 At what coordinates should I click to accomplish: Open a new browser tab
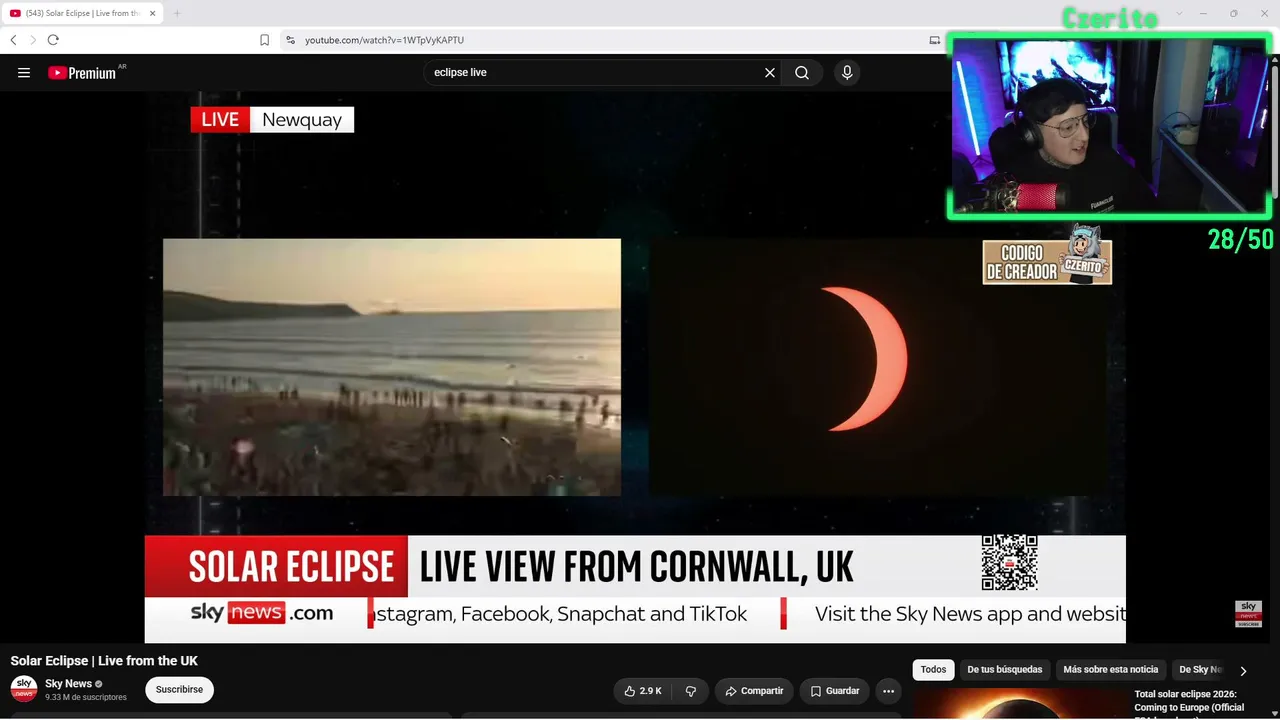177,13
